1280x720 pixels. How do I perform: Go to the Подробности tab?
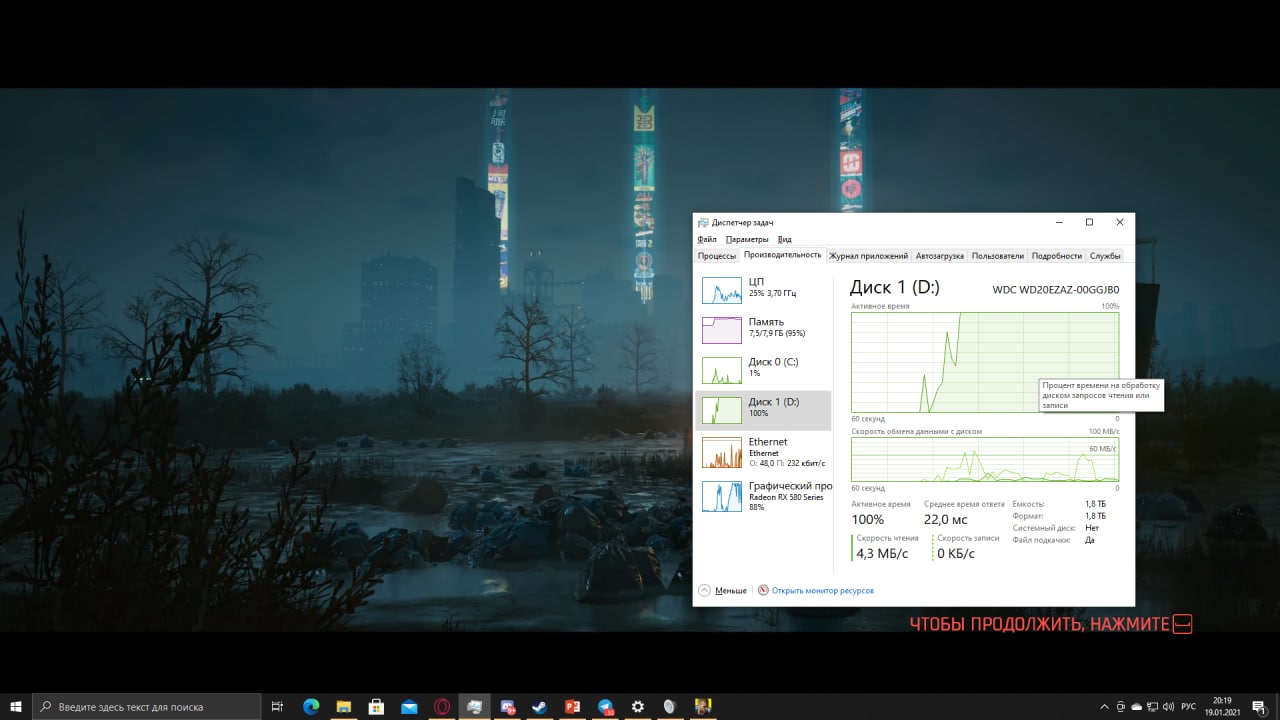(x=1057, y=256)
